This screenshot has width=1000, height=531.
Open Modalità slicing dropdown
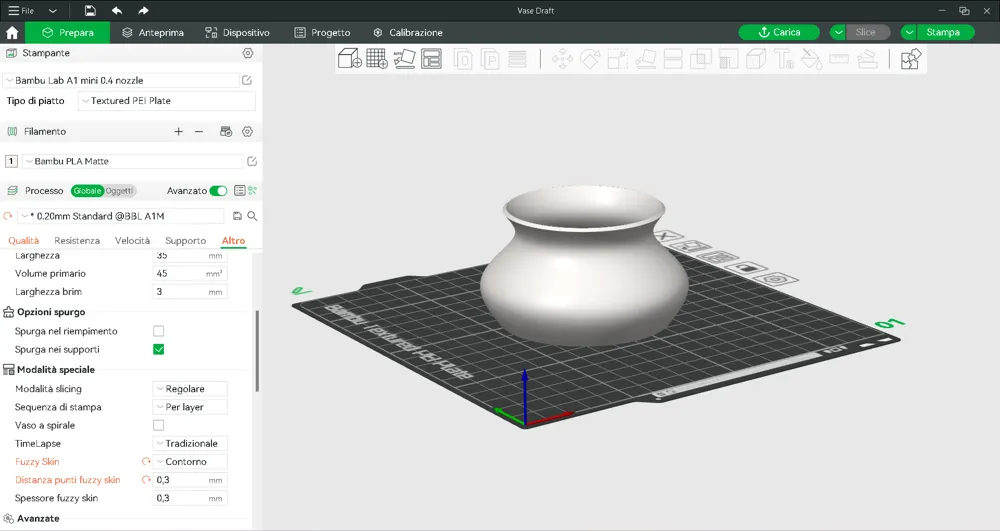(190, 389)
